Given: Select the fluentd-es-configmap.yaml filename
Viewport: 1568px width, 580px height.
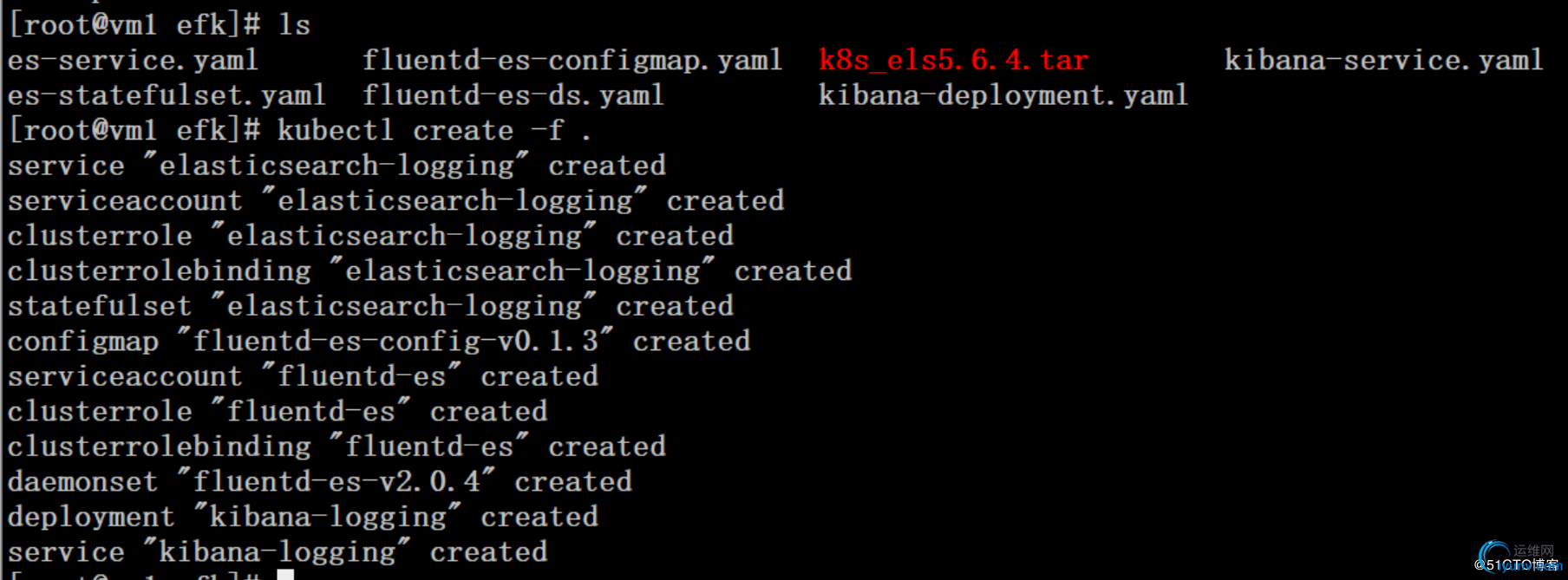Looking at the screenshot, I should [572, 60].
